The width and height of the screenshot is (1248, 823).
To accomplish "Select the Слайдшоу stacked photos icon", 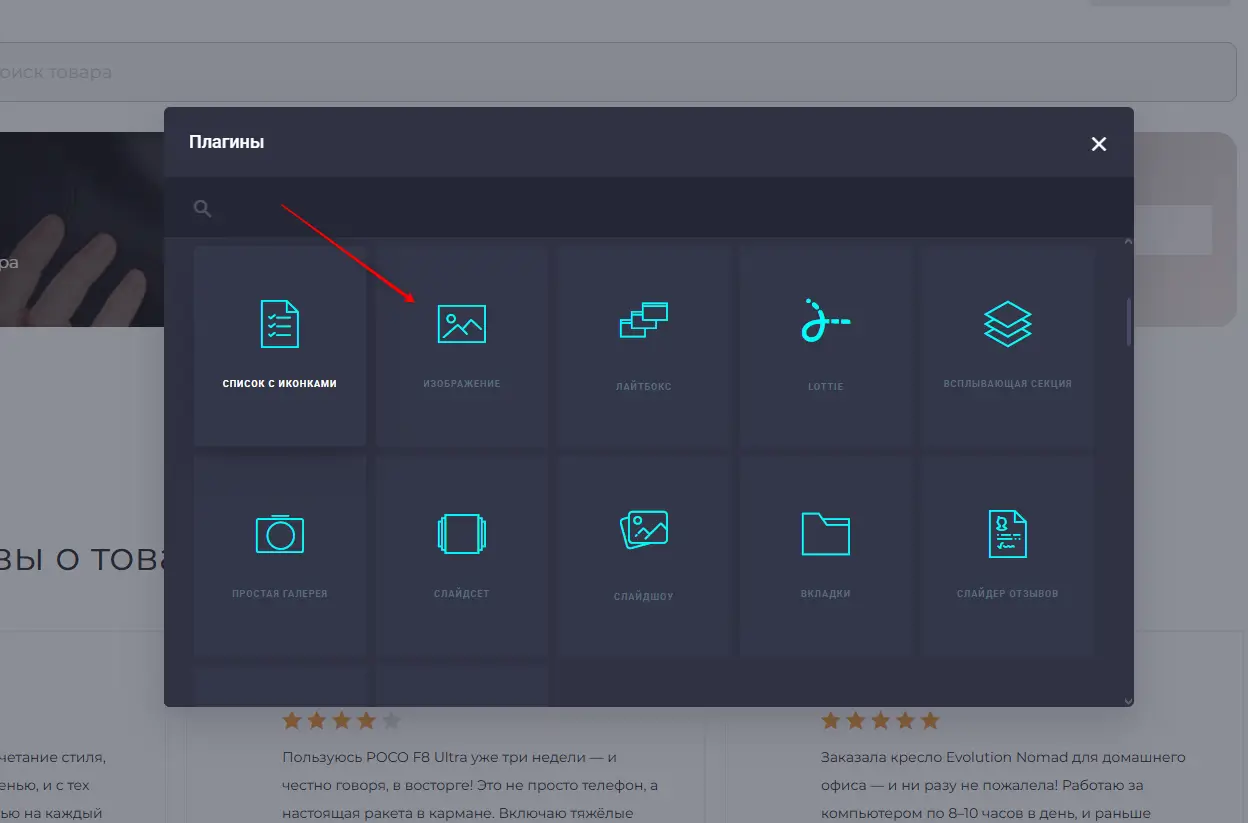I will pyautogui.click(x=643, y=530).
